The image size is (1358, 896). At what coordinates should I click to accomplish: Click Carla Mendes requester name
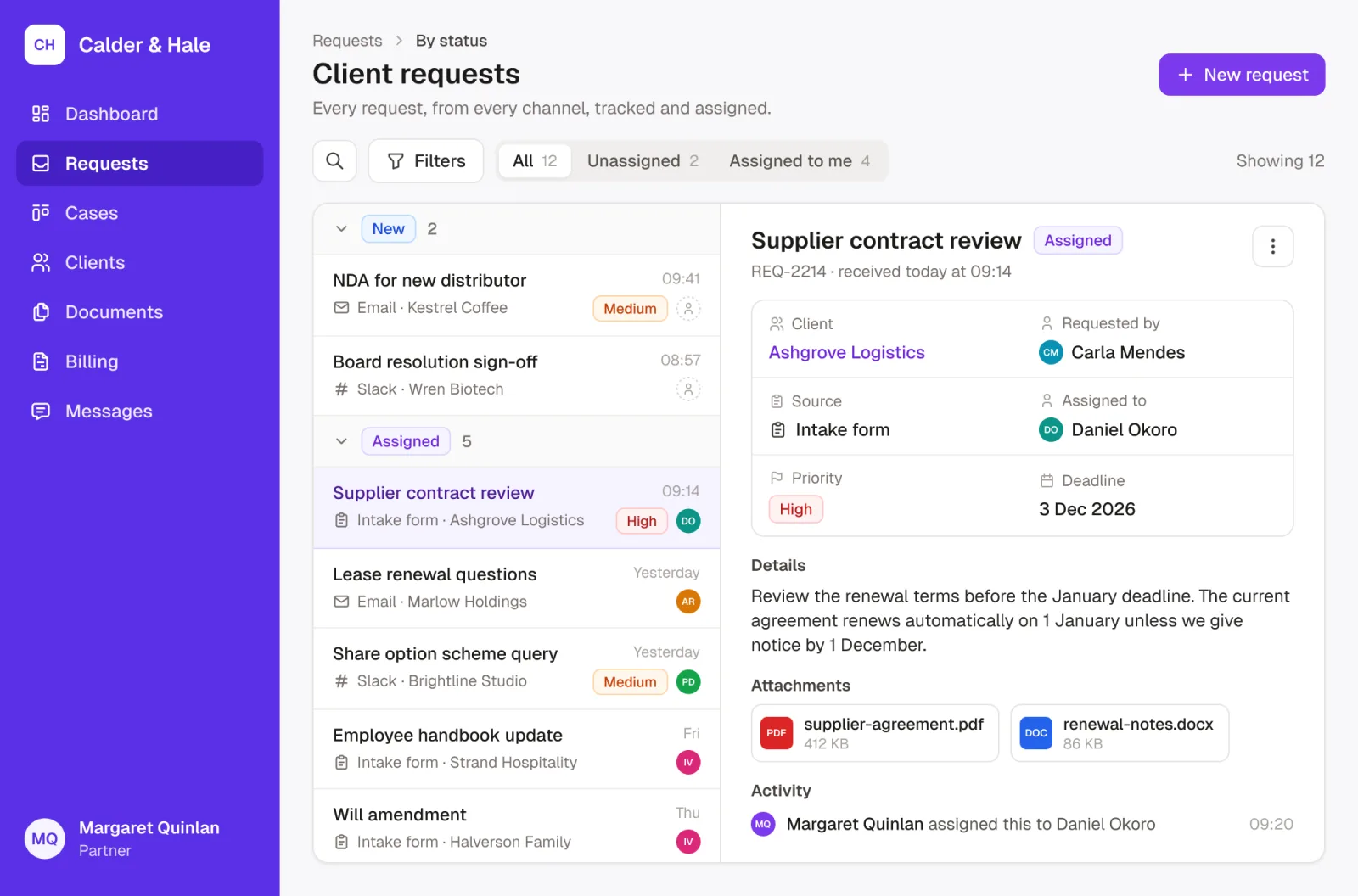[x=1128, y=352]
